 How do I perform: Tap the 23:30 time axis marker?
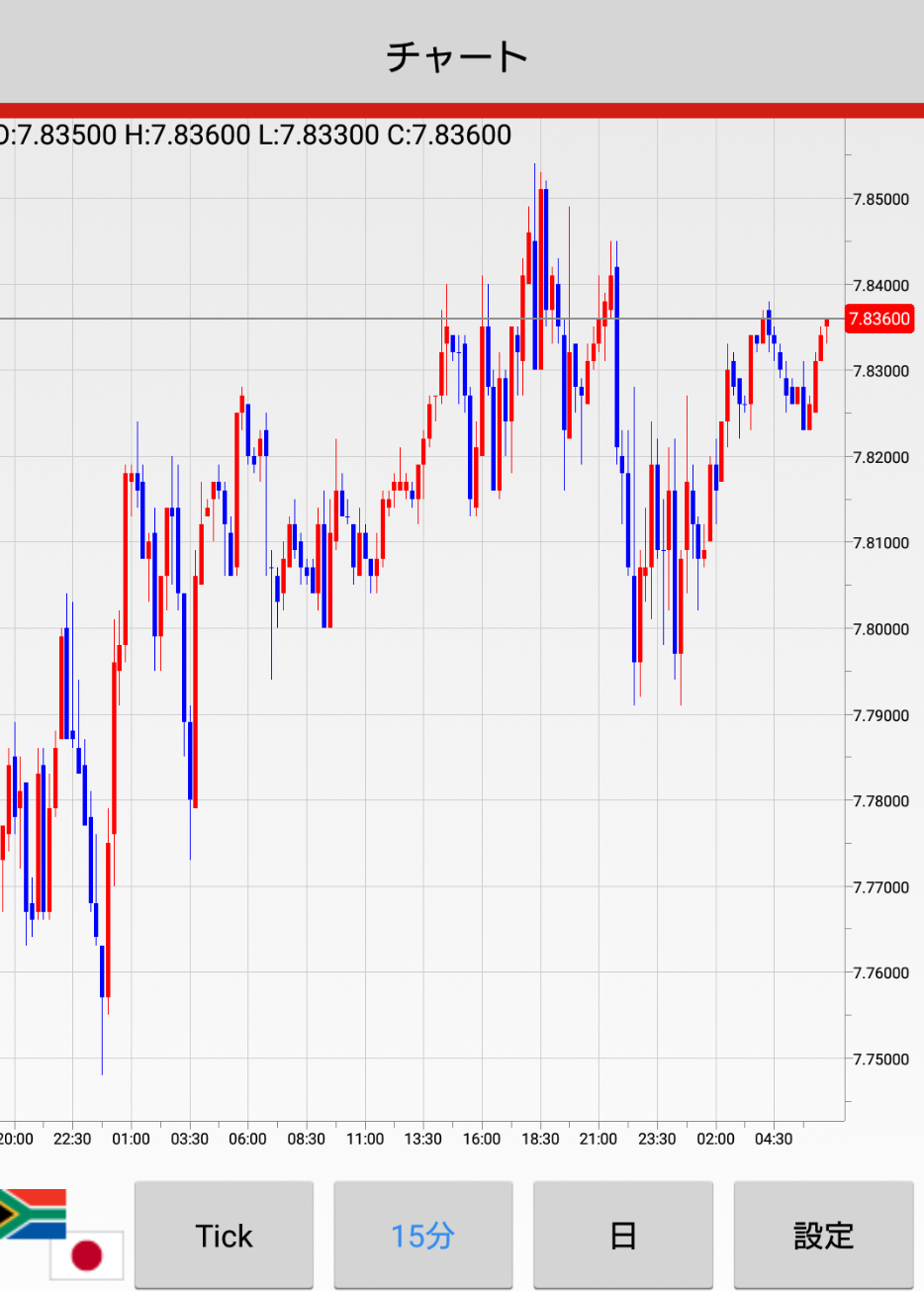coord(657,1140)
